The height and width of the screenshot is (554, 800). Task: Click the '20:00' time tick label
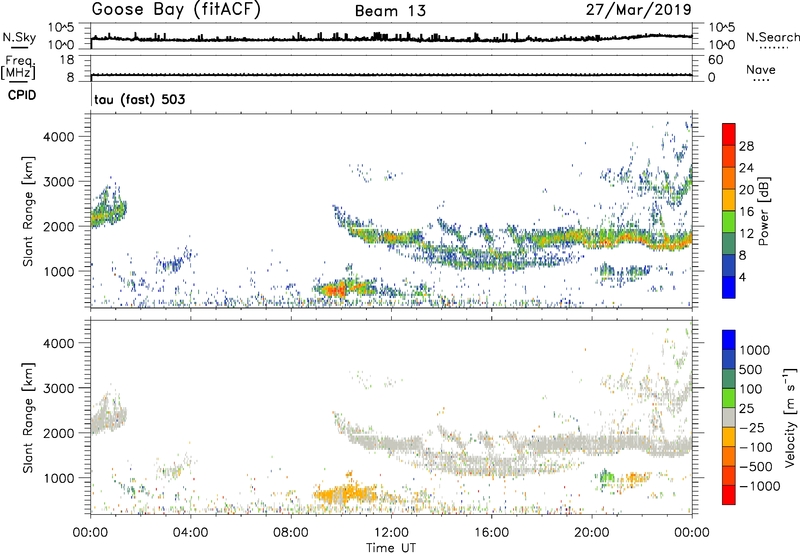592,533
